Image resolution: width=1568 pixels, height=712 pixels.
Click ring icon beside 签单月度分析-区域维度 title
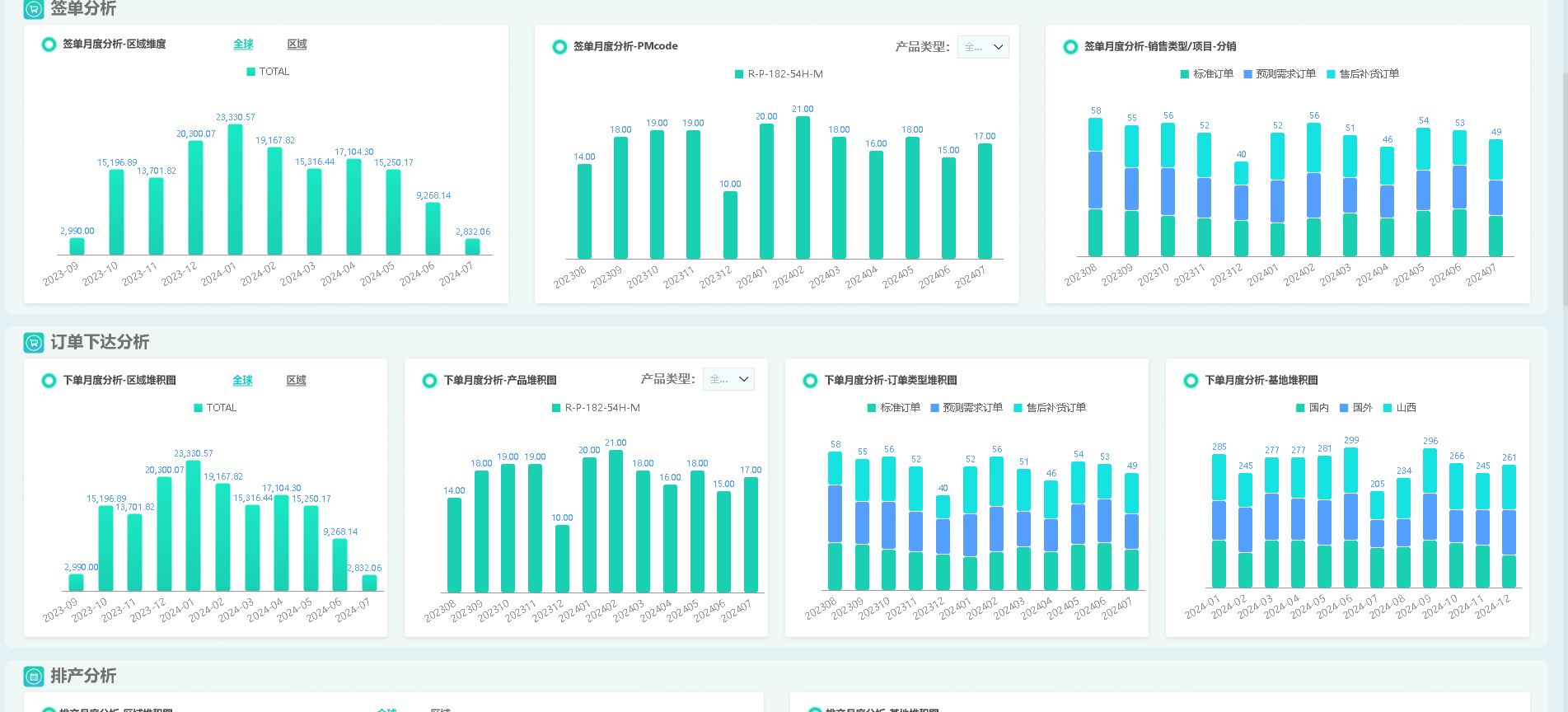coord(49,44)
